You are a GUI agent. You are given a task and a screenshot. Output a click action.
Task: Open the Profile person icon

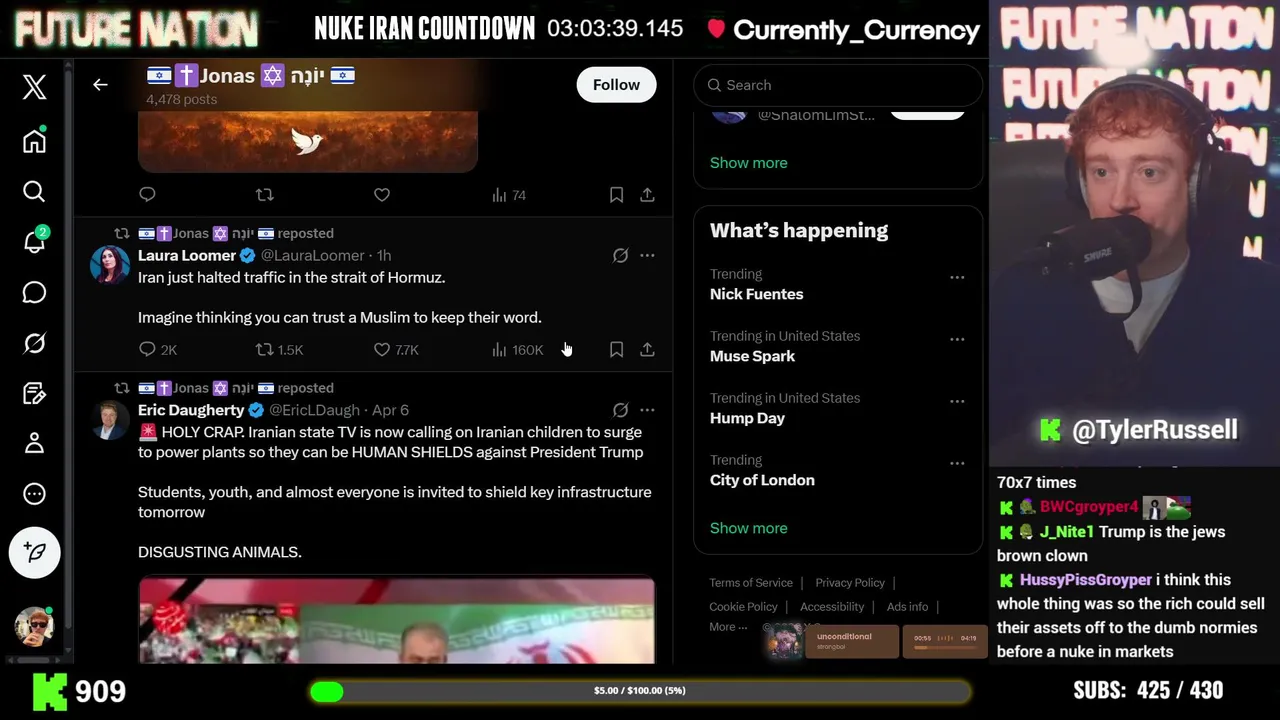(34, 443)
